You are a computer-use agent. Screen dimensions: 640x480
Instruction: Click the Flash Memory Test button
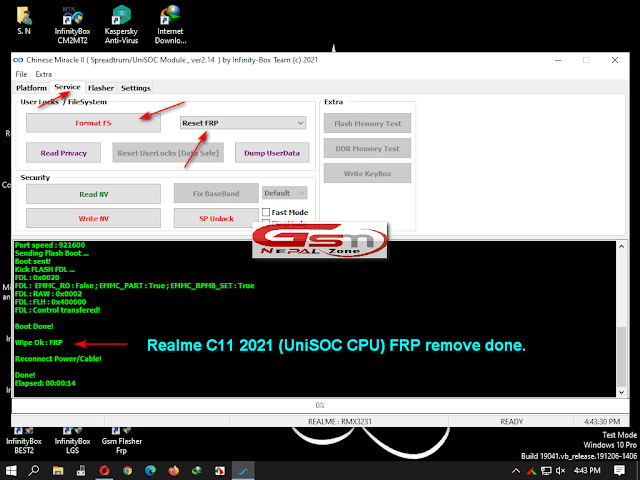367,123
